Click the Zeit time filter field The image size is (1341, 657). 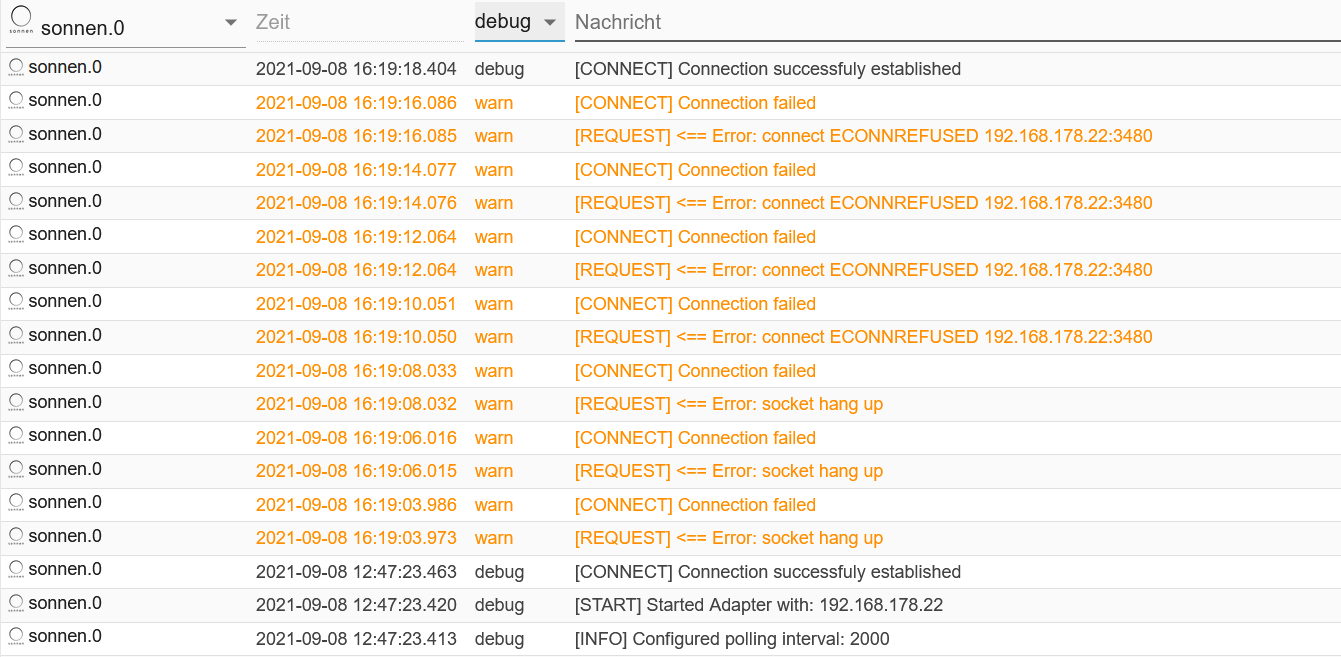360,22
